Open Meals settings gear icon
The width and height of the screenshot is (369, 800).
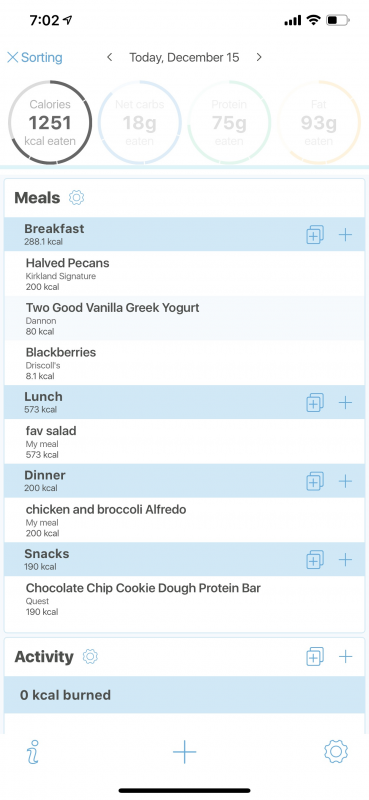click(x=77, y=197)
